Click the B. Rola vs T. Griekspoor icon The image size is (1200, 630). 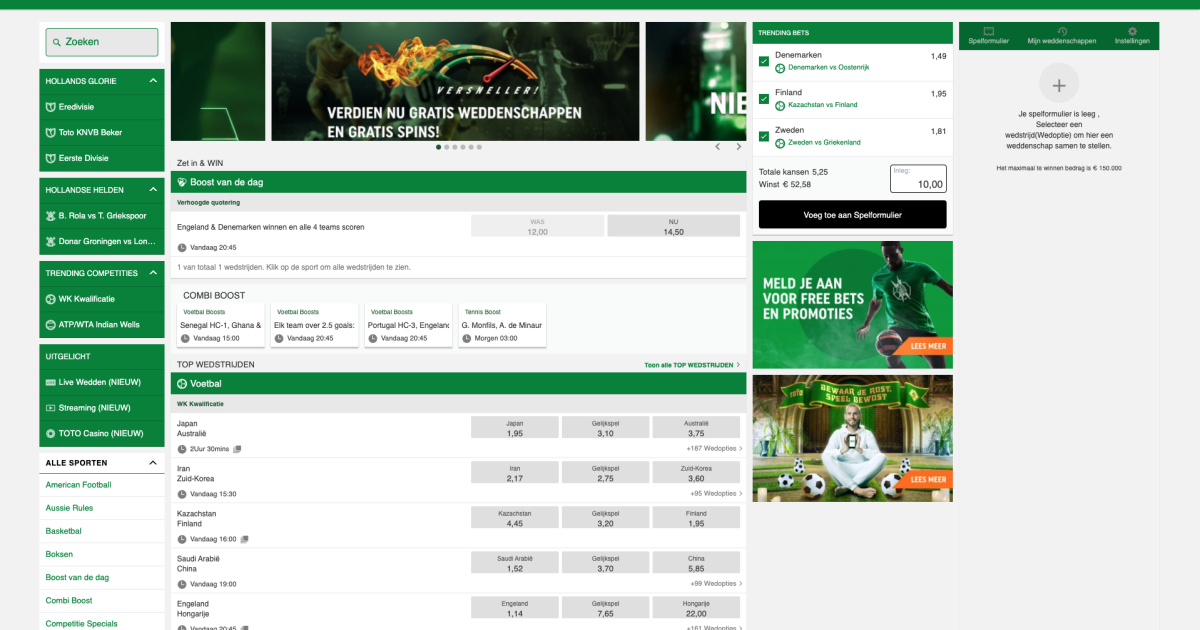(51, 215)
